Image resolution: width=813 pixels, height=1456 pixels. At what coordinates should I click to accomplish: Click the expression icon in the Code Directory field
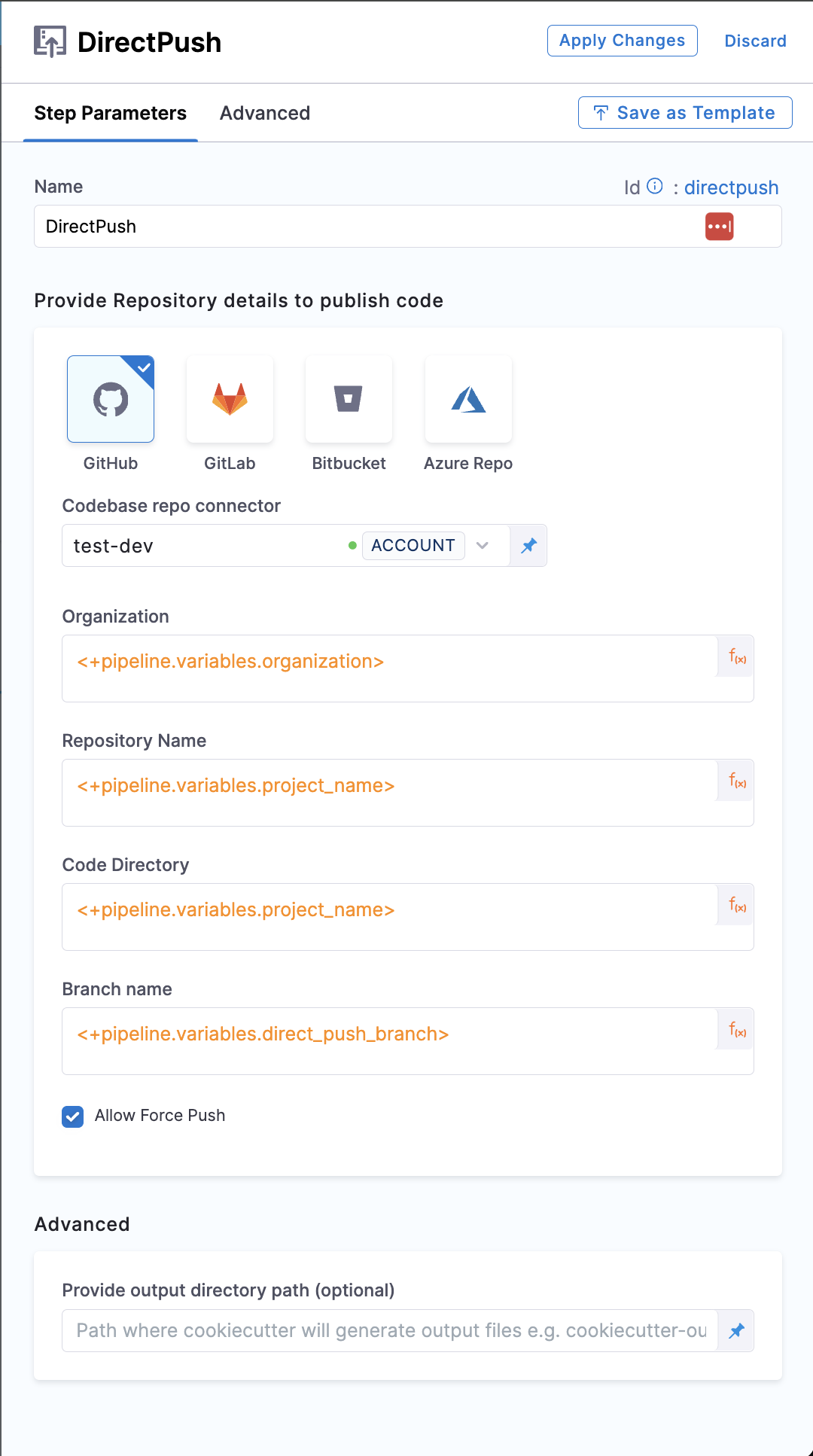(737, 905)
